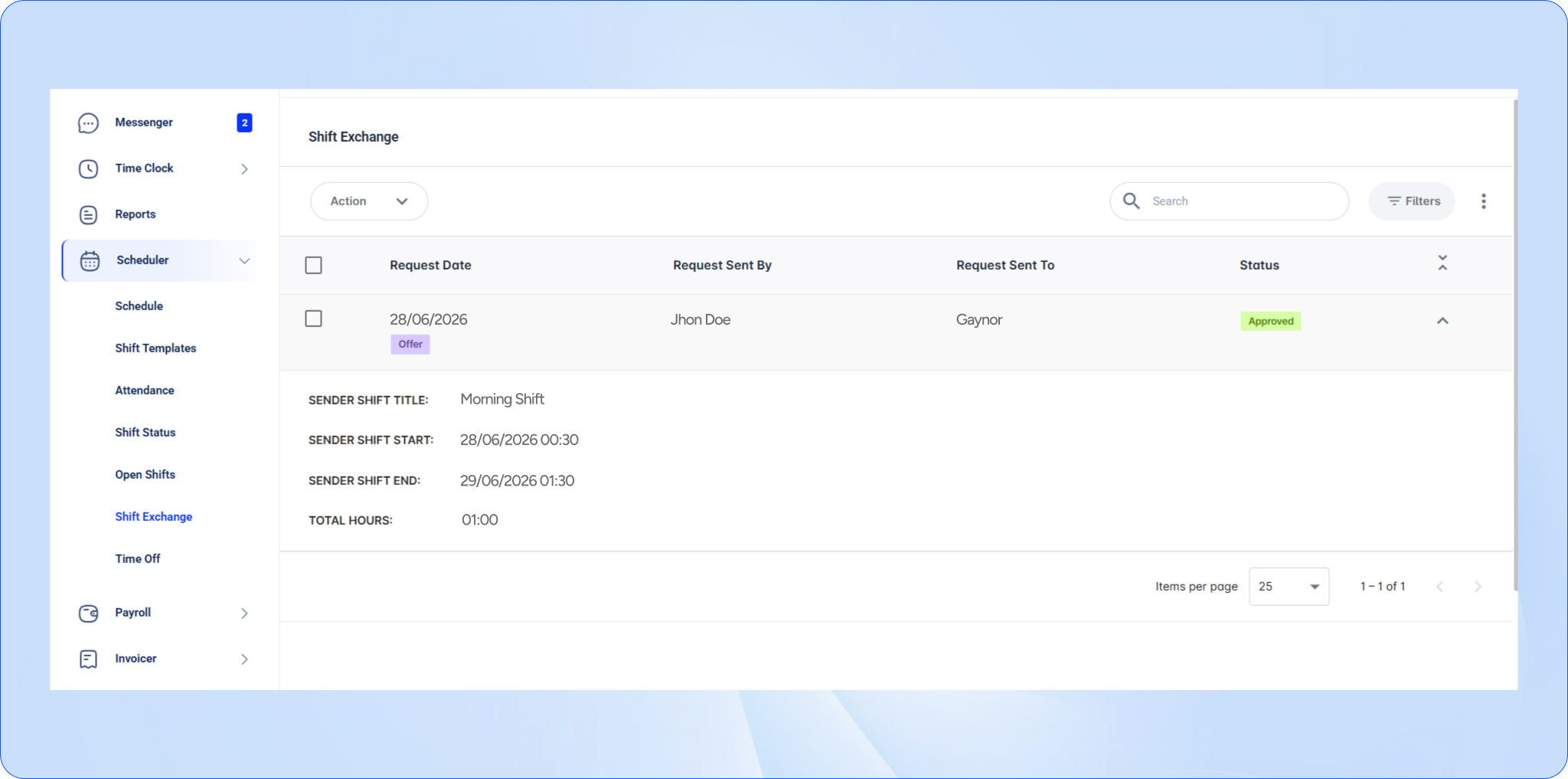Click the '1 – 1 of 1' pagination text
The image size is (1568, 779).
[1382, 586]
